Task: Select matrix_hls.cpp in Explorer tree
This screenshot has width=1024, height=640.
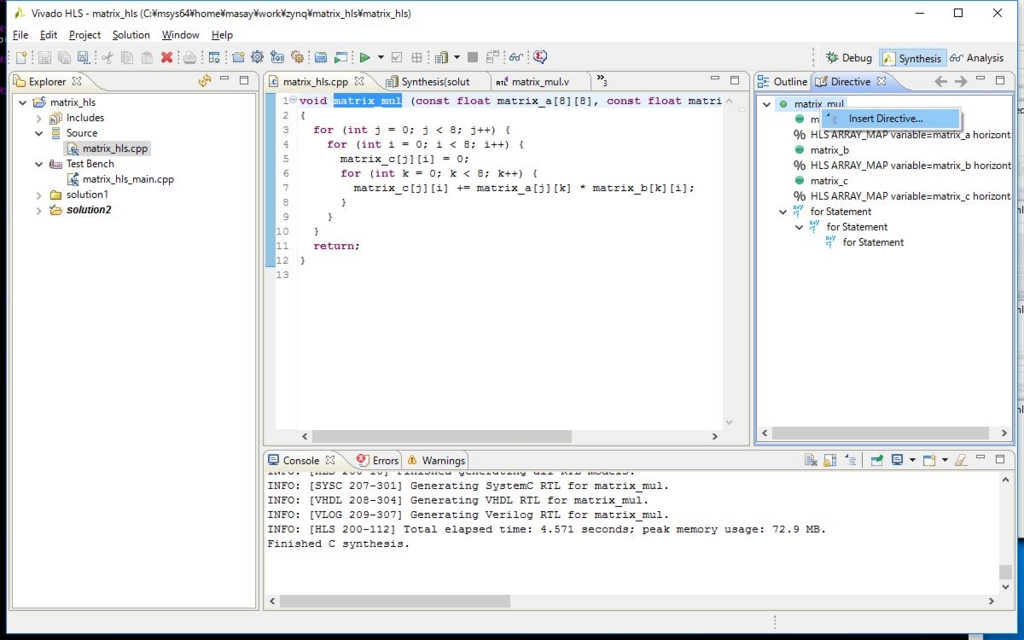Action: point(108,148)
